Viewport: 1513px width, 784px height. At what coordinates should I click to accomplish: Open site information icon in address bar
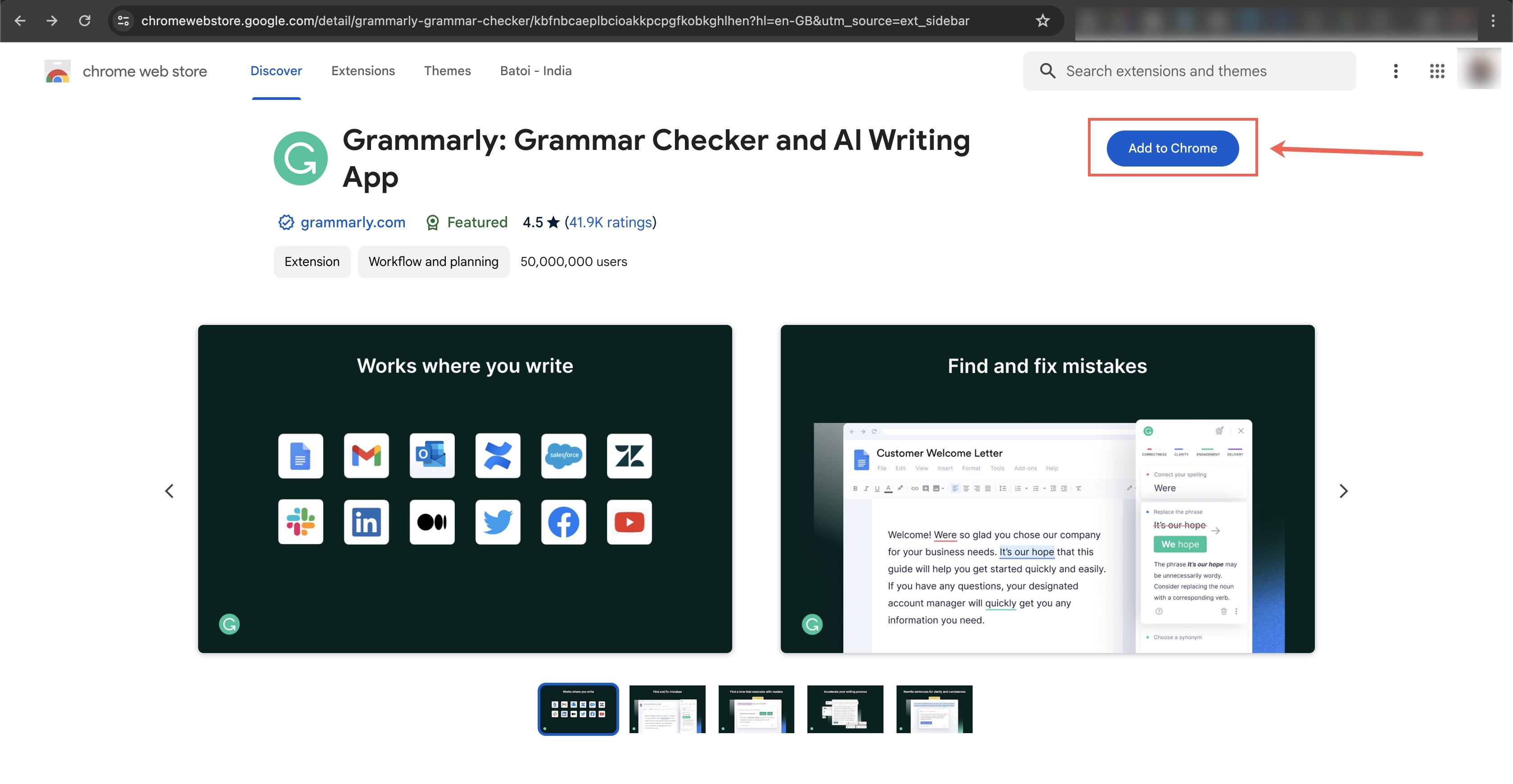point(123,21)
